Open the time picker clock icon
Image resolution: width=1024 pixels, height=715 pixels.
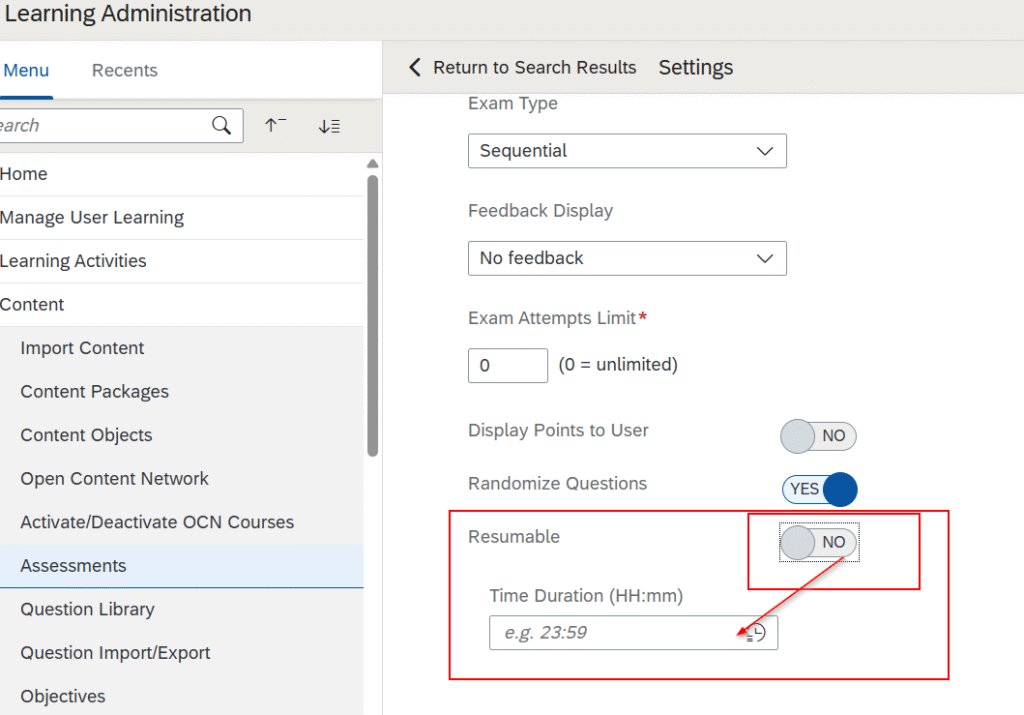tap(757, 633)
